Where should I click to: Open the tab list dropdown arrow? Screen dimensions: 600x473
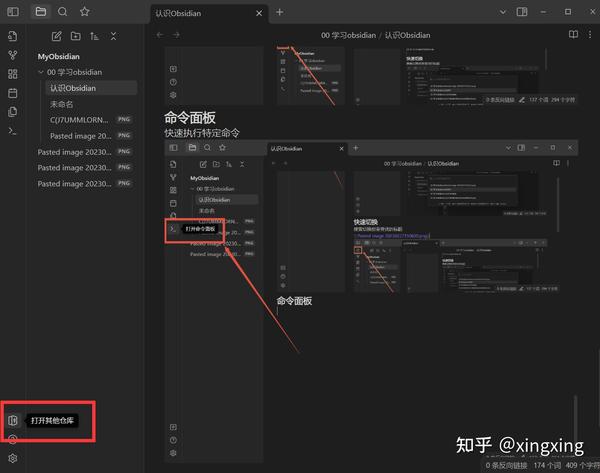[x=503, y=12]
